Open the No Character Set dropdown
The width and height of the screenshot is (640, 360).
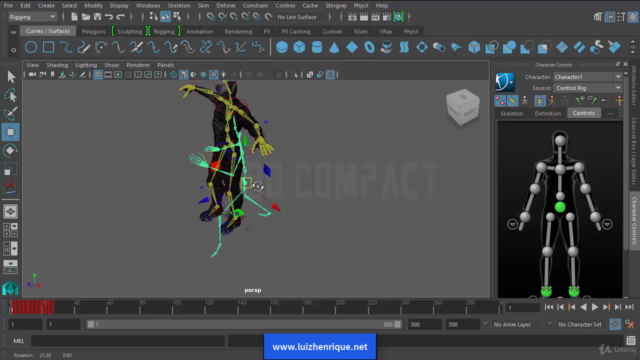[x=580, y=324]
